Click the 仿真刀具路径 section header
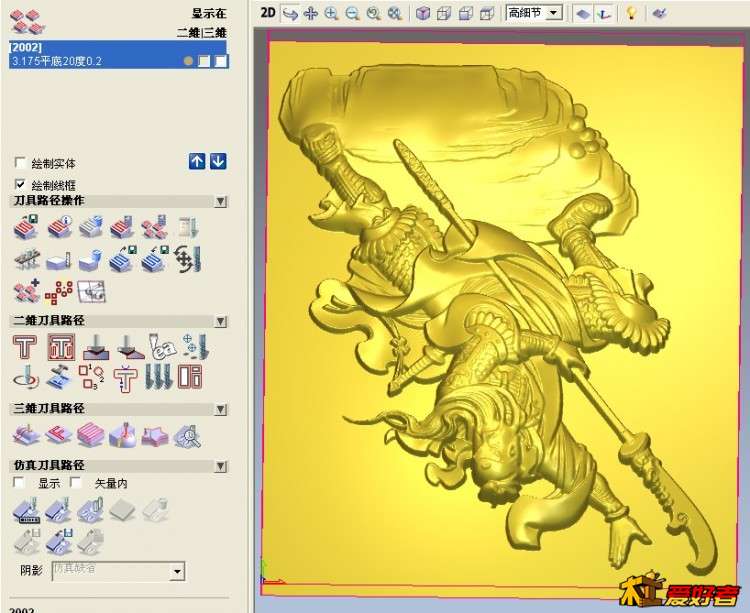The width and height of the screenshot is (750, 613). [x=119, y=466]
